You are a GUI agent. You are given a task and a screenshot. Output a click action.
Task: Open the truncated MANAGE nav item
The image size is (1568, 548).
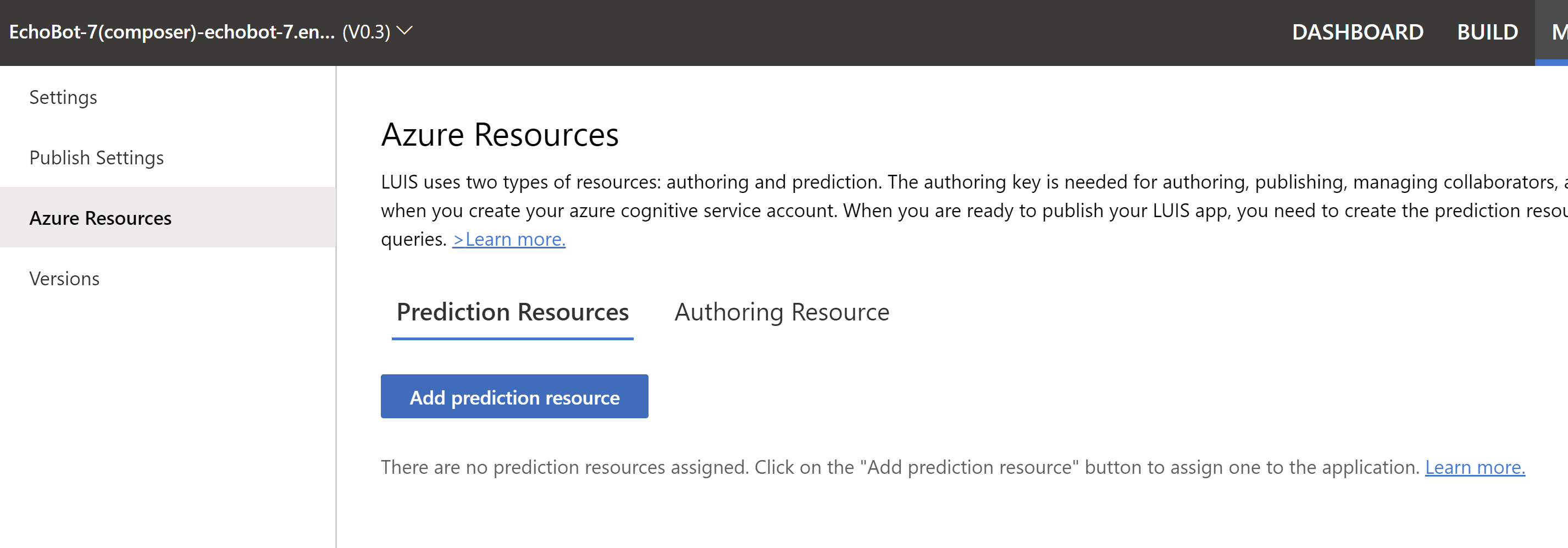(1558, 32)
